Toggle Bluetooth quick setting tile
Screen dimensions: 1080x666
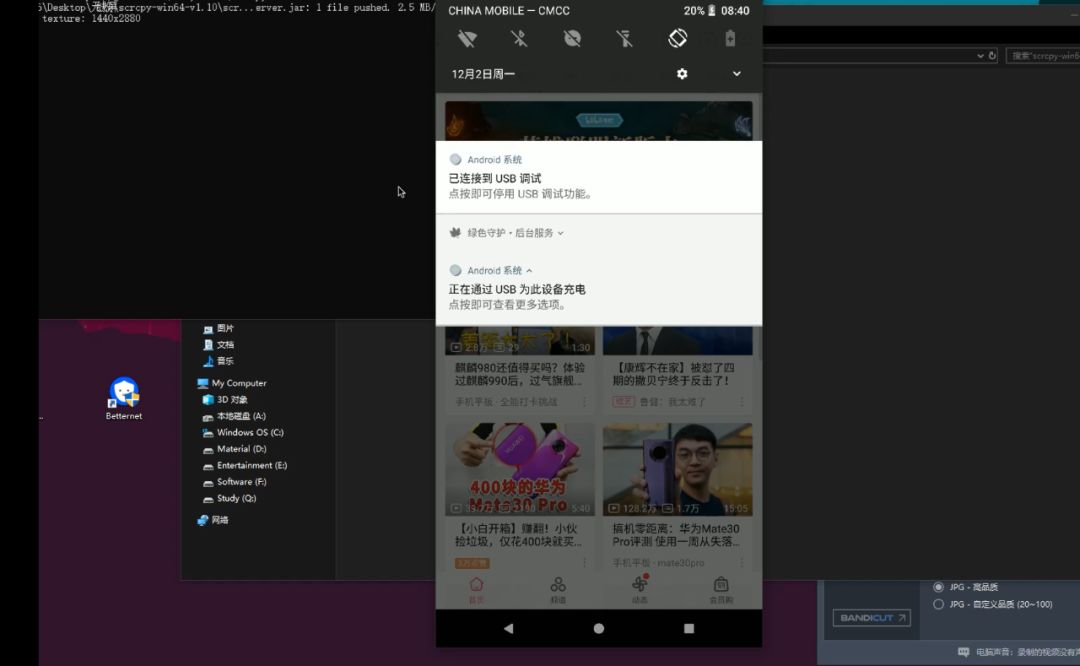519,39
